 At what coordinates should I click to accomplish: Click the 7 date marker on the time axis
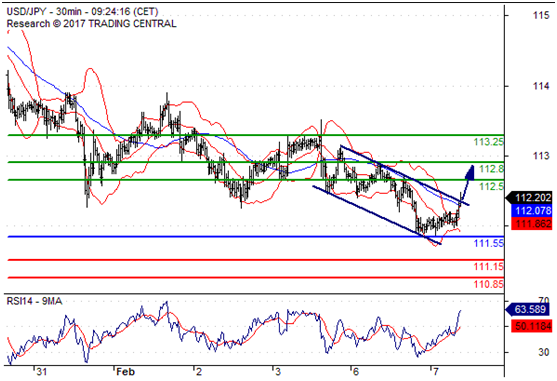tap(436, 372)
